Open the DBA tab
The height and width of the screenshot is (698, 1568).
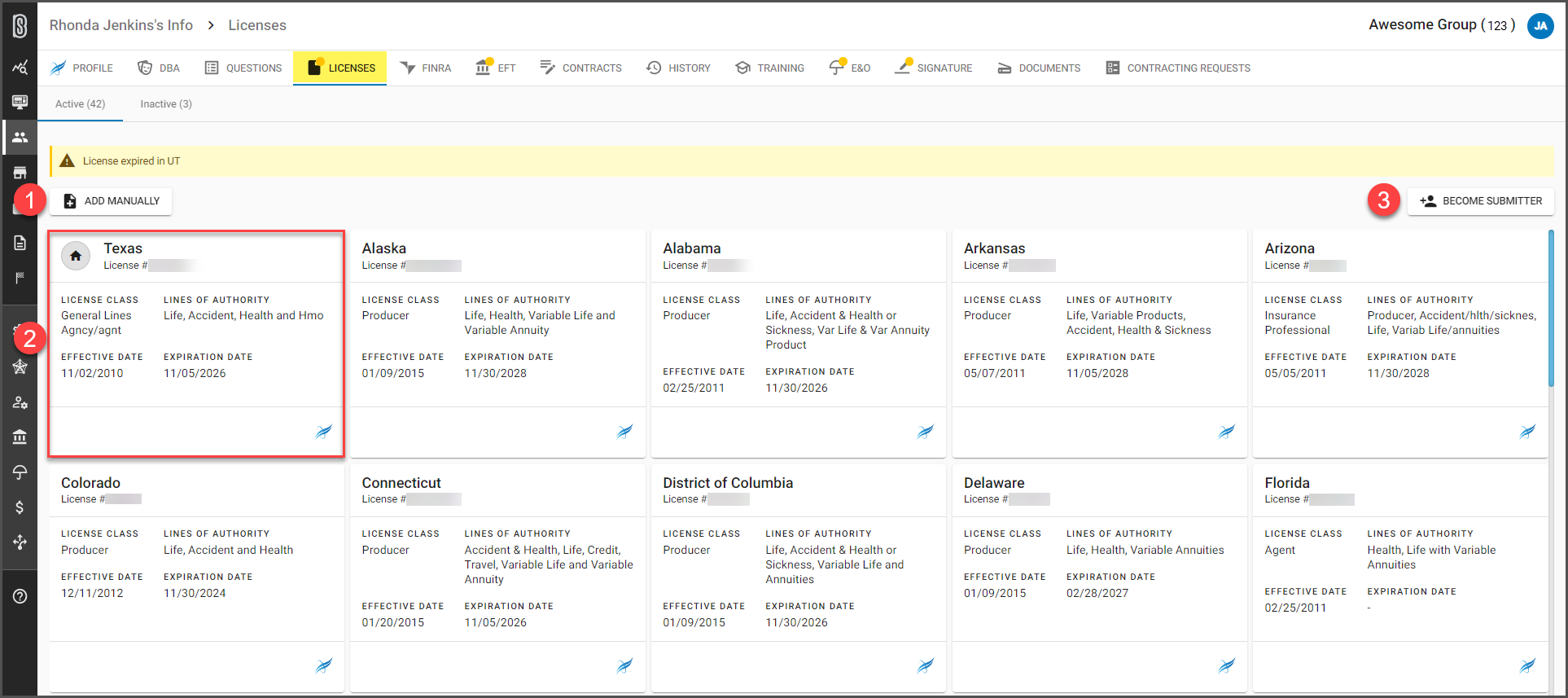click(159, 68)
